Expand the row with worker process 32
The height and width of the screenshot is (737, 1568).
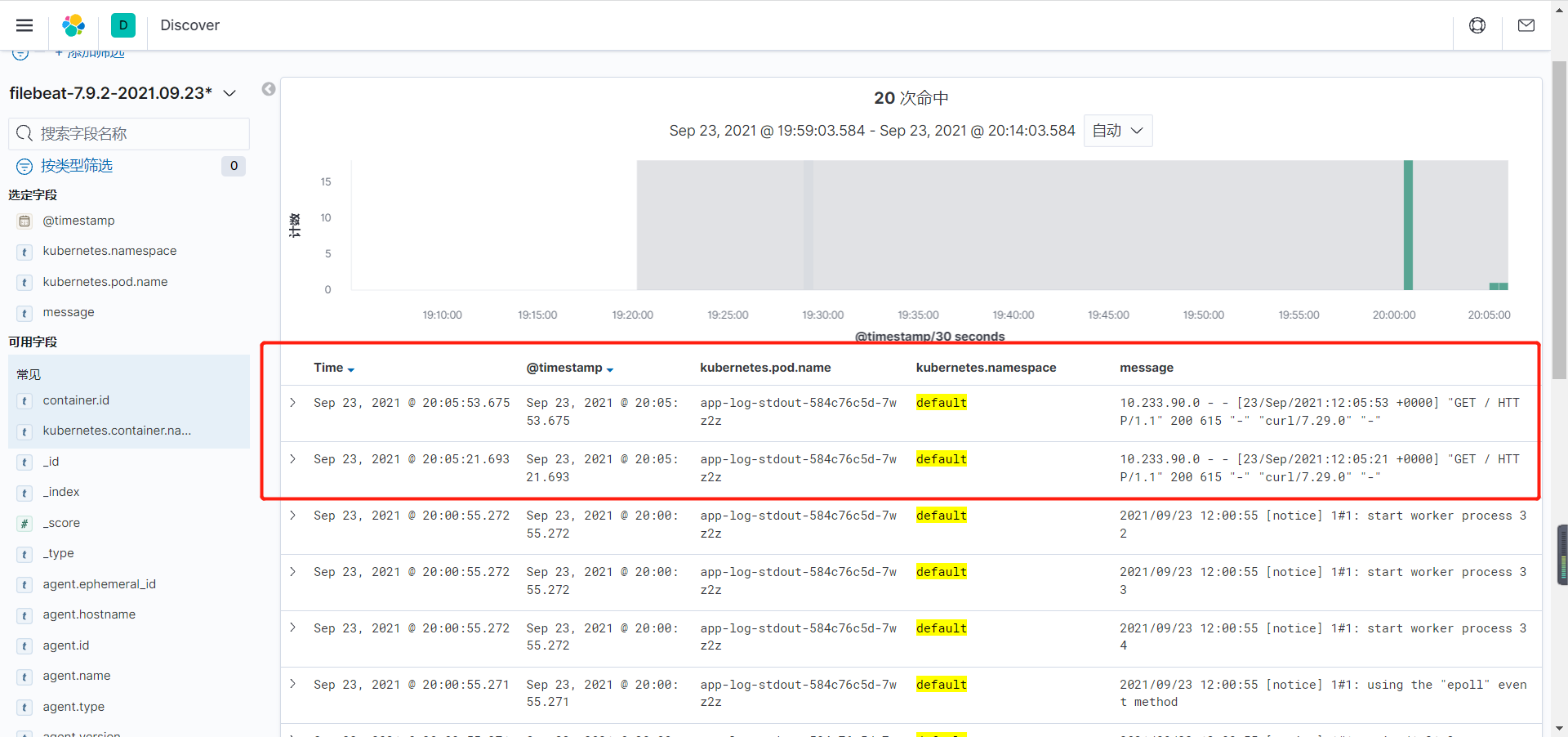pyautogui.click(x=292, y=516)
